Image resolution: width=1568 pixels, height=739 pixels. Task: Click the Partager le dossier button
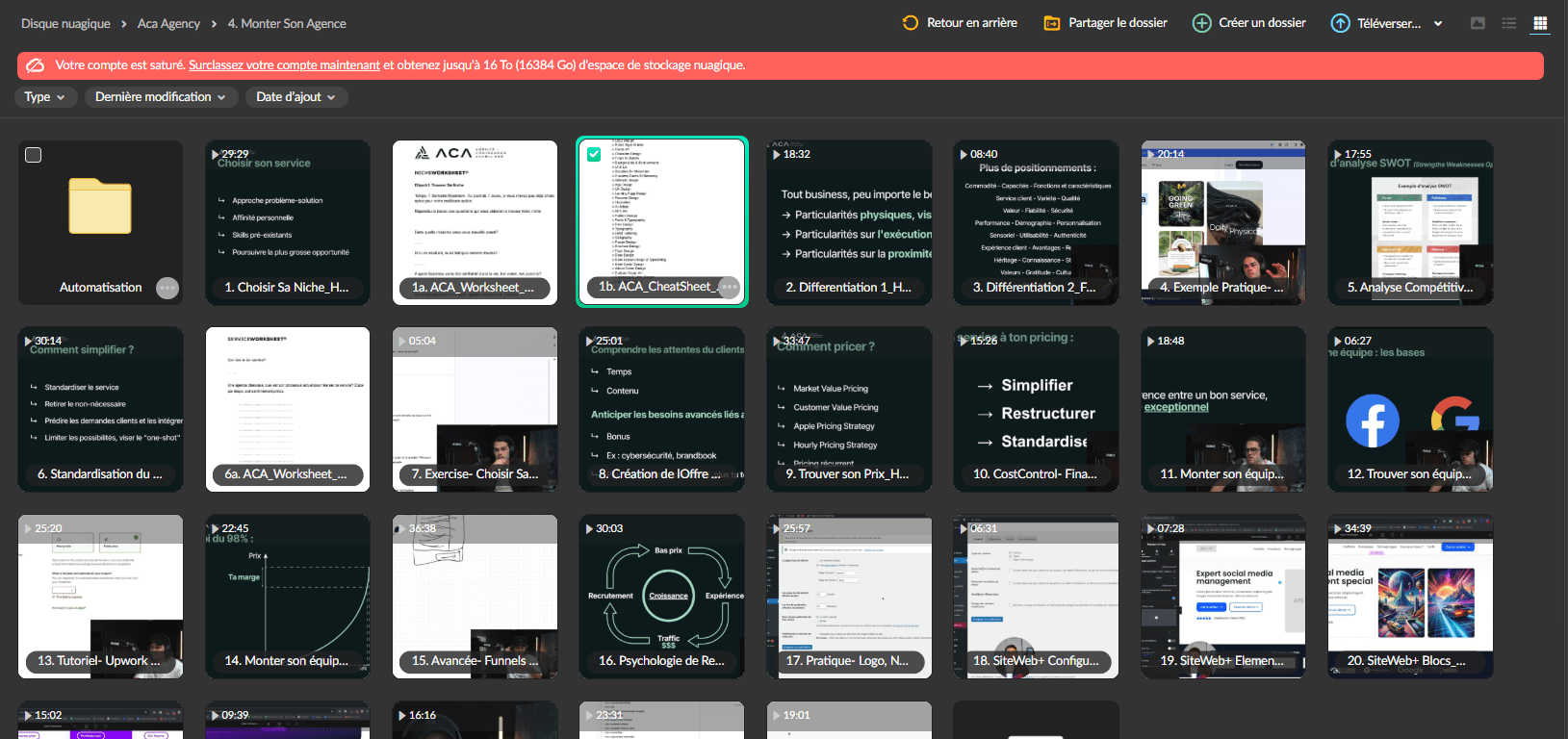(x=1106, y=23)
